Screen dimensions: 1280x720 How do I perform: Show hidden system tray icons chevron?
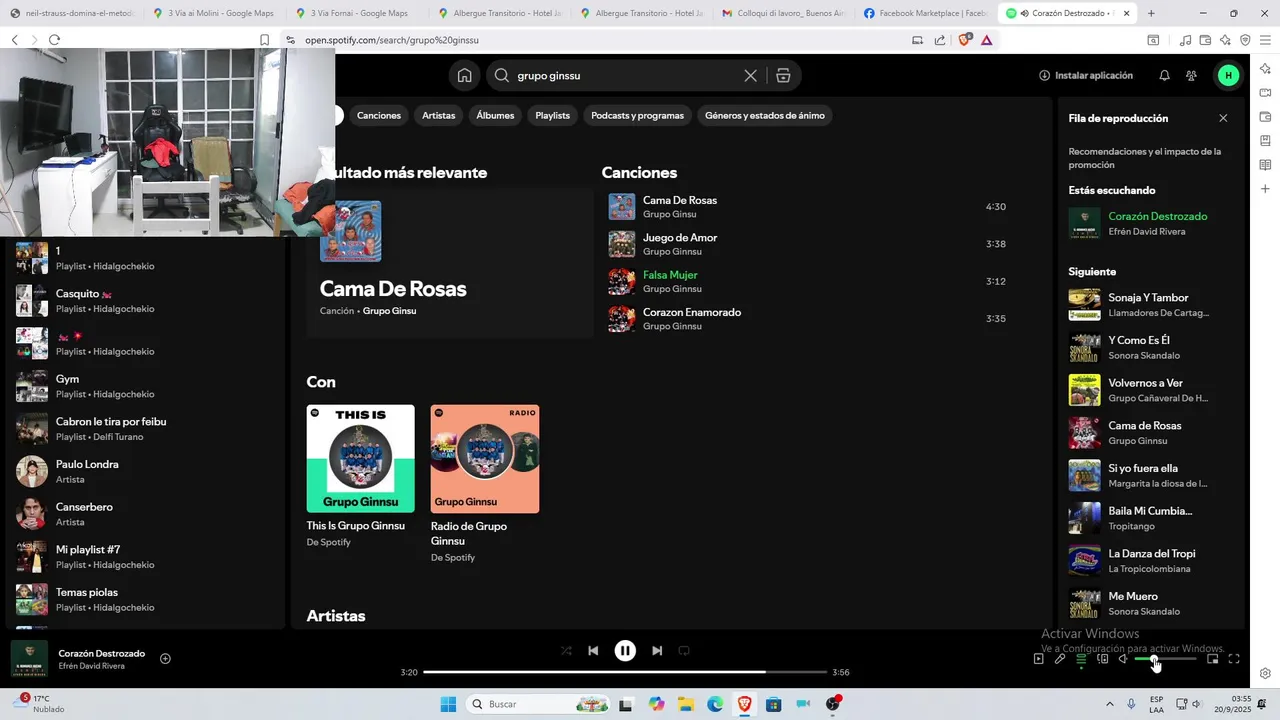(1109, 704)
